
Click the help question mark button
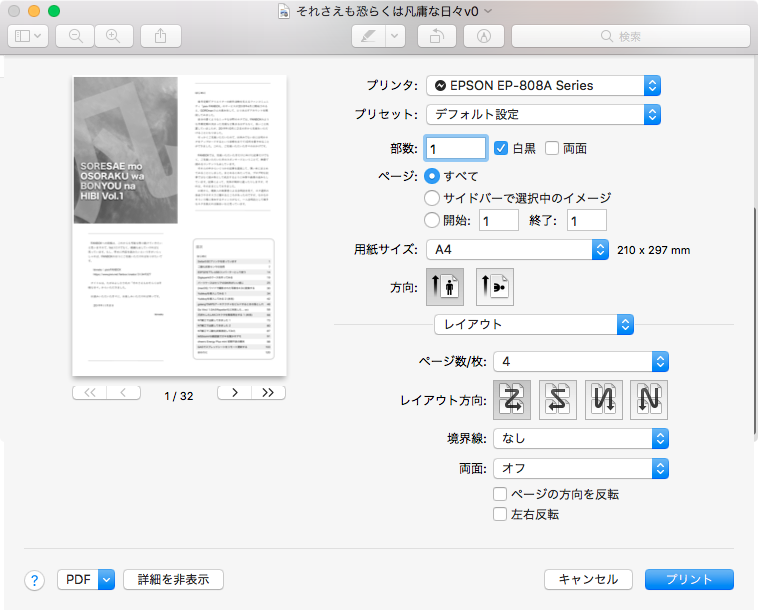[x=34, y=580]
